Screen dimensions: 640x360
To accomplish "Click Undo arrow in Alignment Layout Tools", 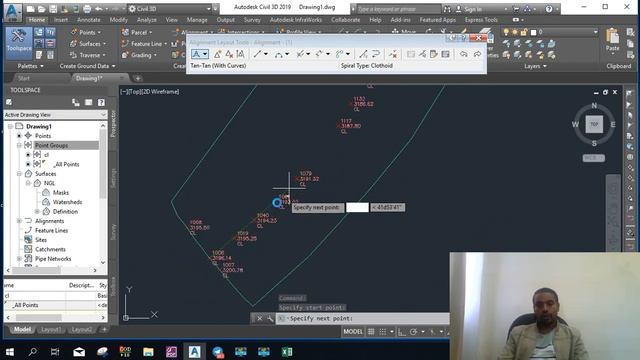I will [x=464, y=54].
